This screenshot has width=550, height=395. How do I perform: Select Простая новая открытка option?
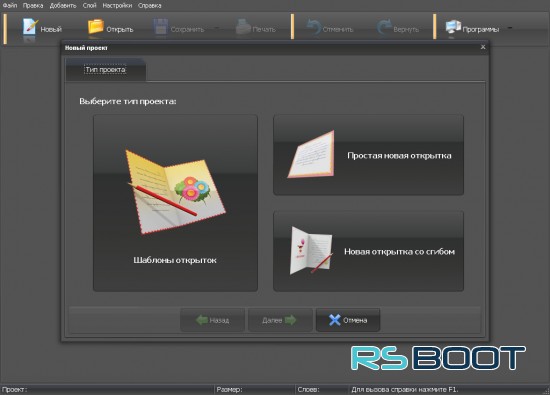point(368,155)
